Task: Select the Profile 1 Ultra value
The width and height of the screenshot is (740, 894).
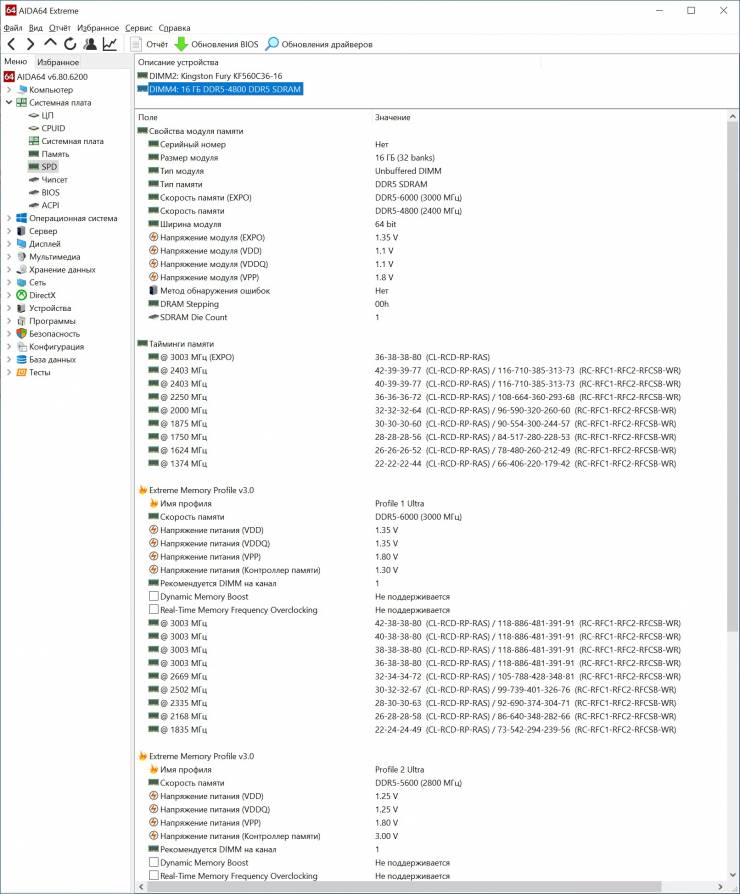Action: tap(399, 503)
